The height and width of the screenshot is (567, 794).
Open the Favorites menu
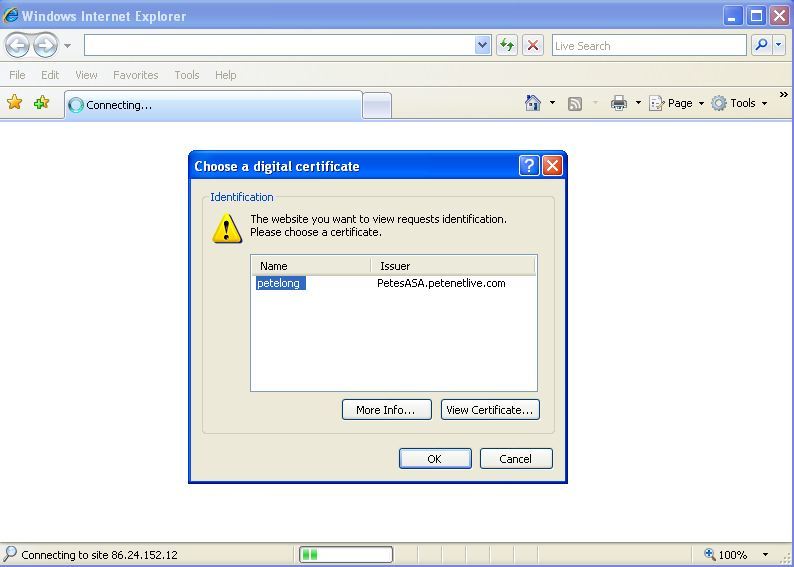pos(136,75)
